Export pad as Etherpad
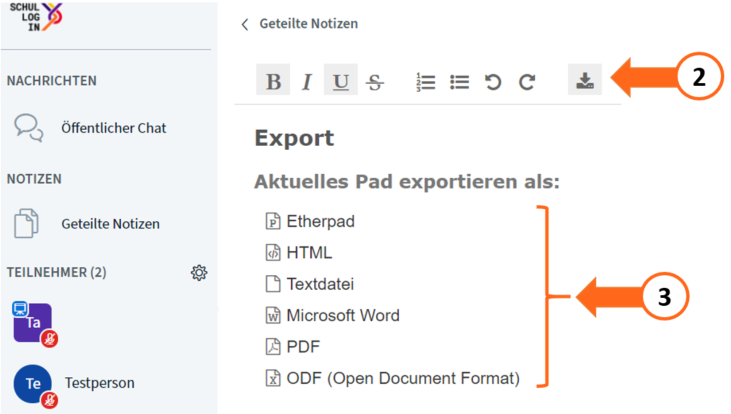Screen dimensions: 731x414 point(310,221)
